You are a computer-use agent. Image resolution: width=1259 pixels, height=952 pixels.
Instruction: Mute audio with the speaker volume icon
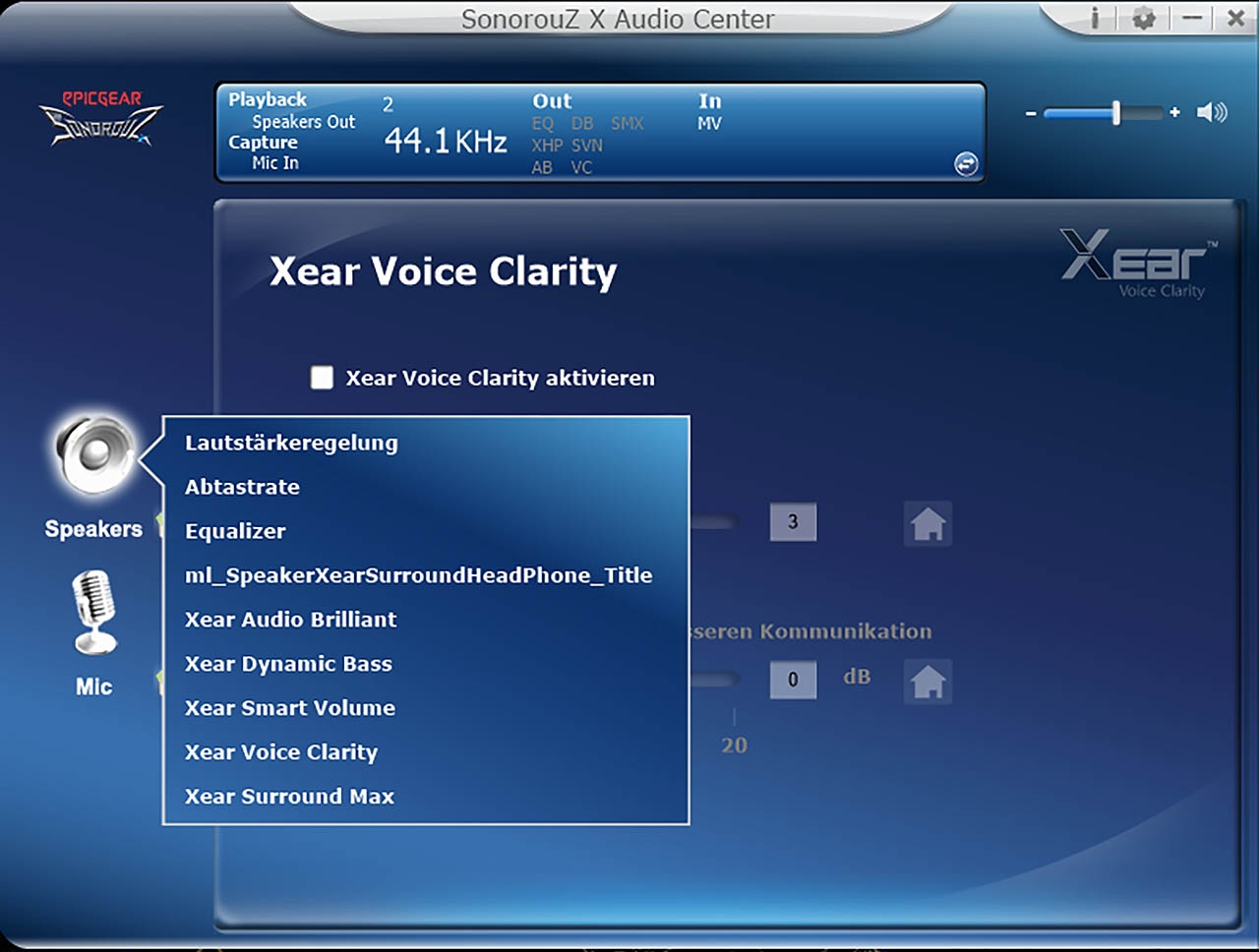1212,112
